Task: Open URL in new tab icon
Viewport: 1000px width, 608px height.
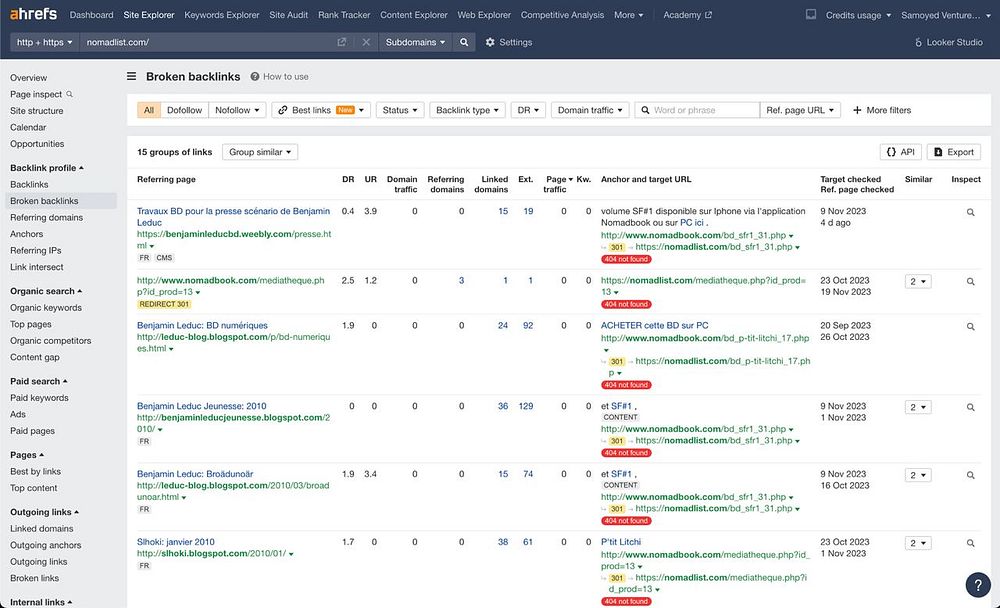Action: point(342,43)
